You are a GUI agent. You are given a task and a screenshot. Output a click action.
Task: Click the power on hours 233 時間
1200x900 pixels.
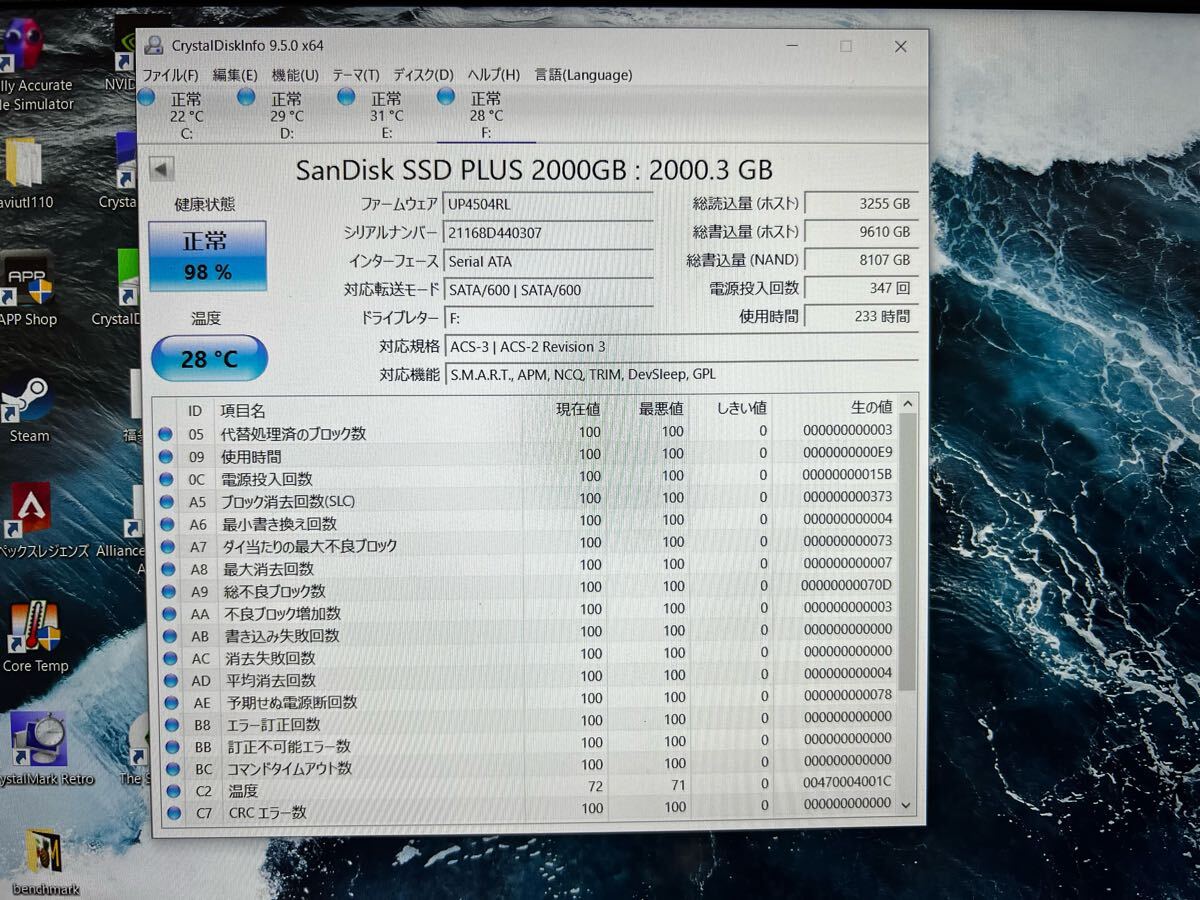click(861, 316)
